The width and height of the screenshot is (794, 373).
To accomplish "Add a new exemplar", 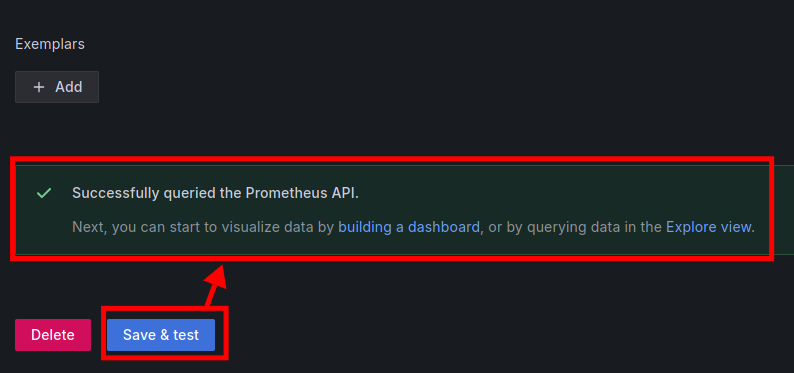I will click(57, 87).
